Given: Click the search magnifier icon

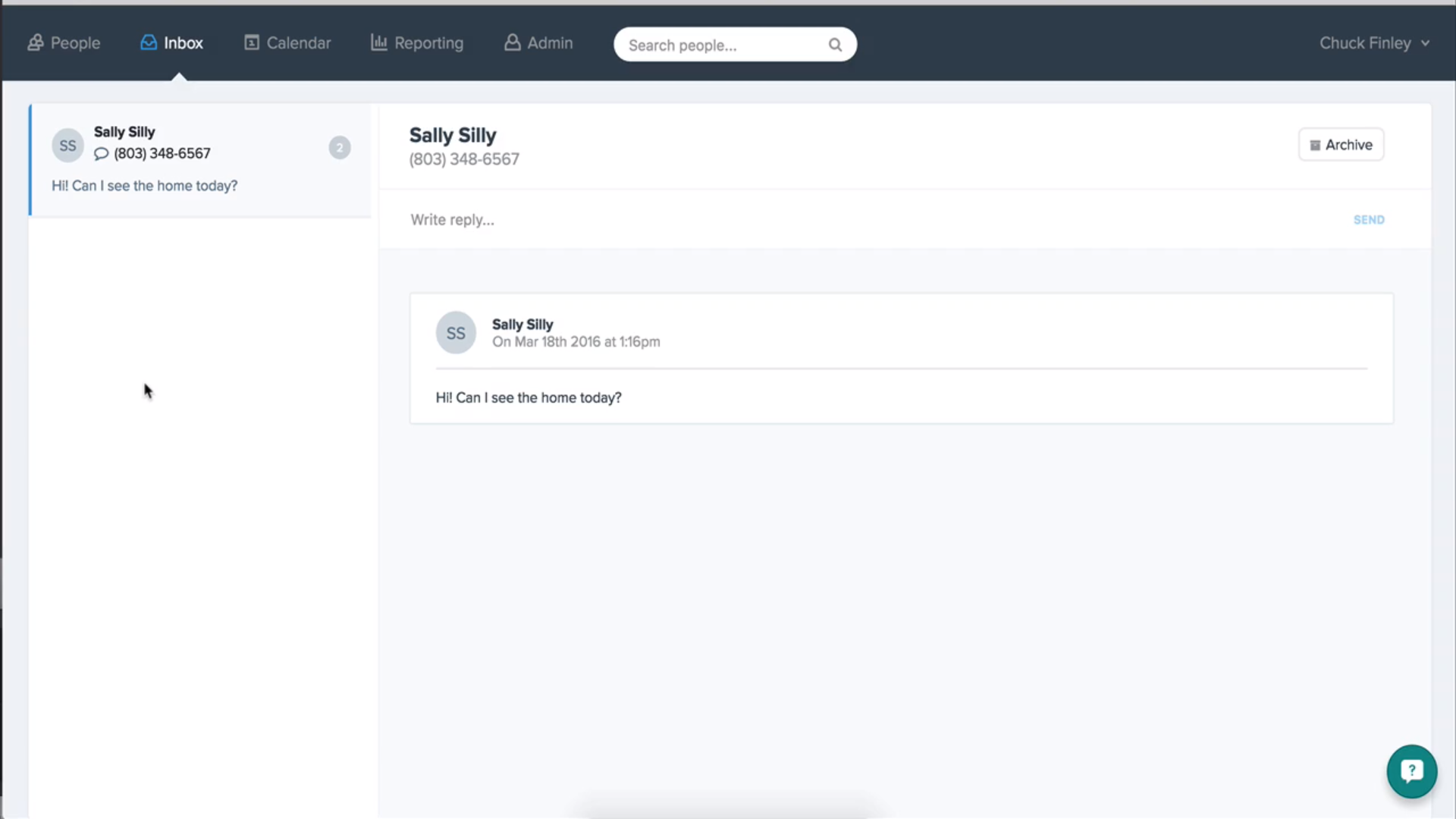Looking at the screenshot, I should click(x=836, y=44).
